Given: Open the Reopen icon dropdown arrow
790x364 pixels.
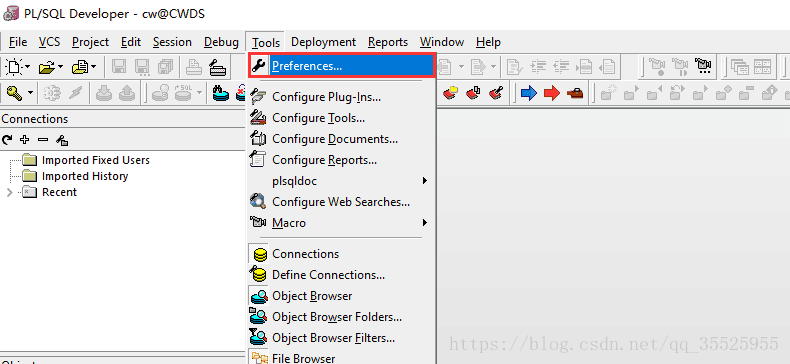Looking at the screenshot, I should click(93, 67).
